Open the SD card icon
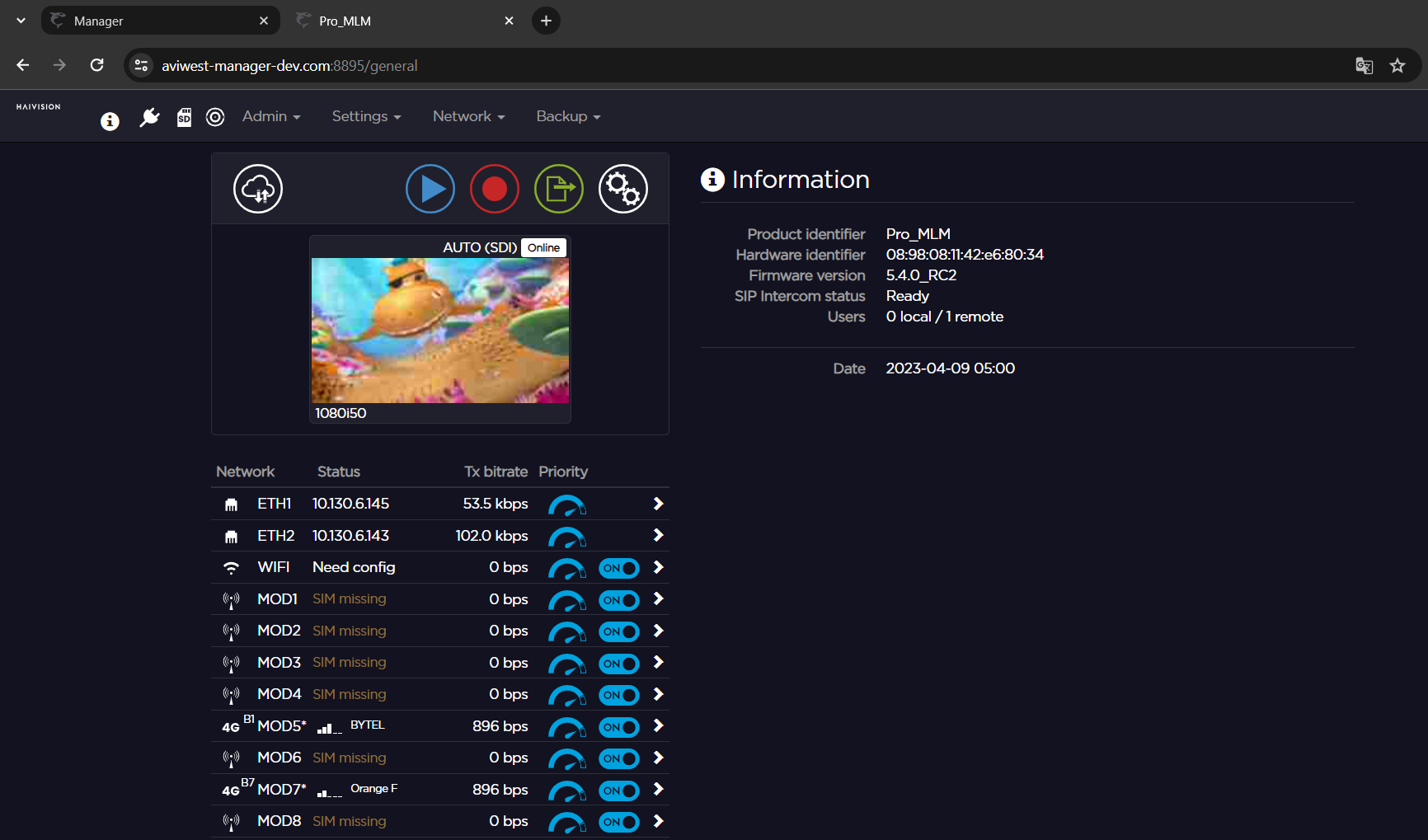Image resolution: width=1428 pixels, height=840 pixels. [184, 118]
